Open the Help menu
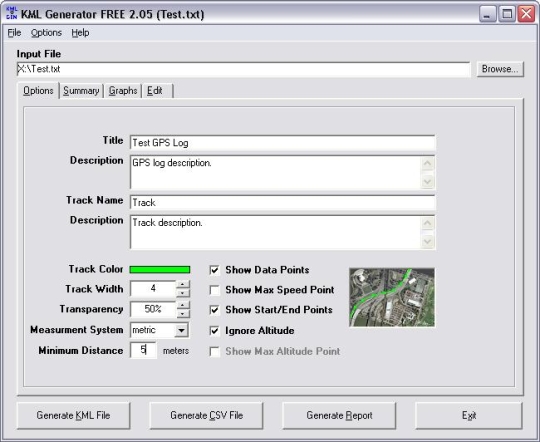The height and width of the screenshot is (442, 540). [80, 33]
